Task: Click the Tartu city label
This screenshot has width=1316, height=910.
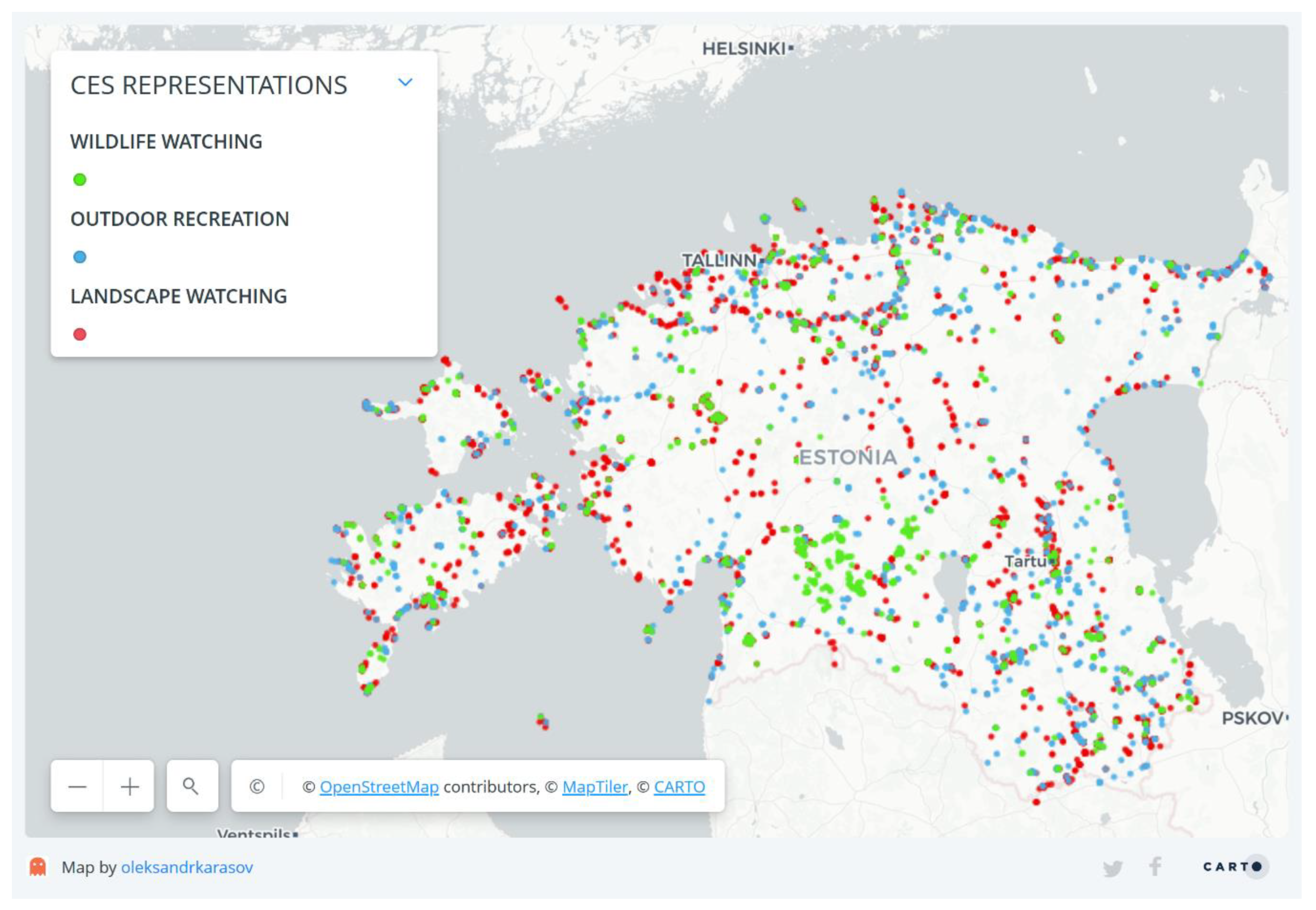Action: 1025,562
